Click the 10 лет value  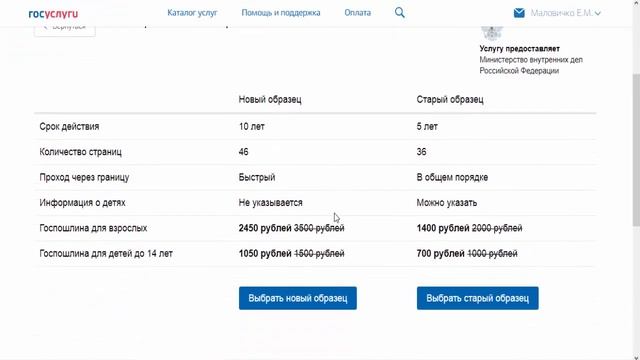point(251,127)
